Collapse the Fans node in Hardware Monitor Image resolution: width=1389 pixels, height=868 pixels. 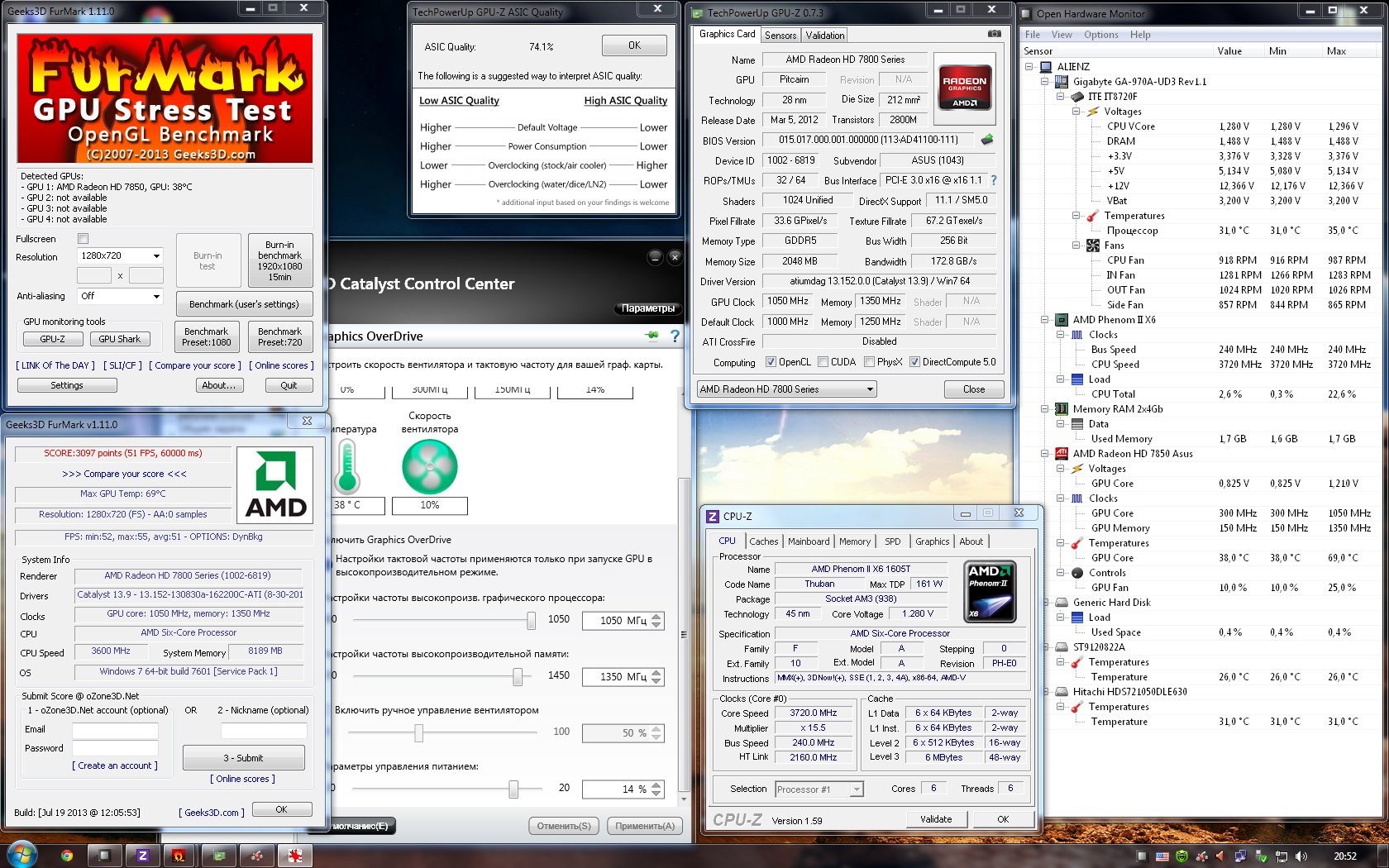pos(1076,246)
